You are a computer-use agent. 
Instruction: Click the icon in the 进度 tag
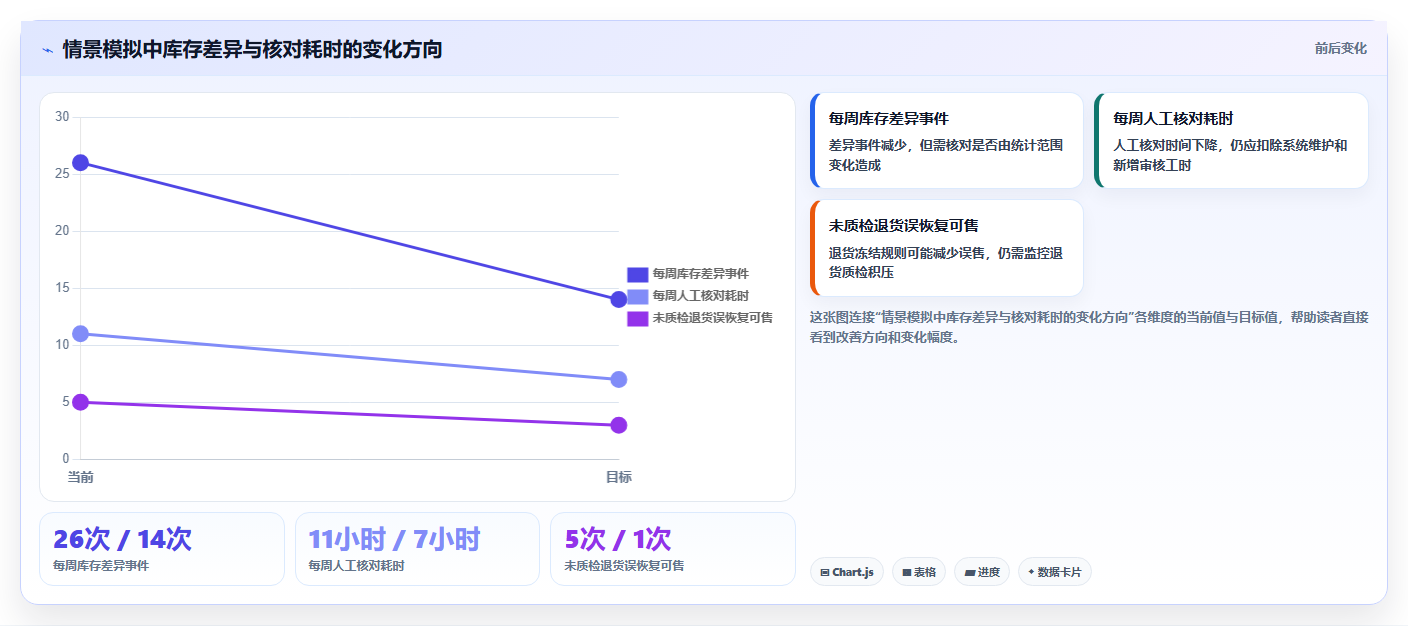tap(969, 573)
